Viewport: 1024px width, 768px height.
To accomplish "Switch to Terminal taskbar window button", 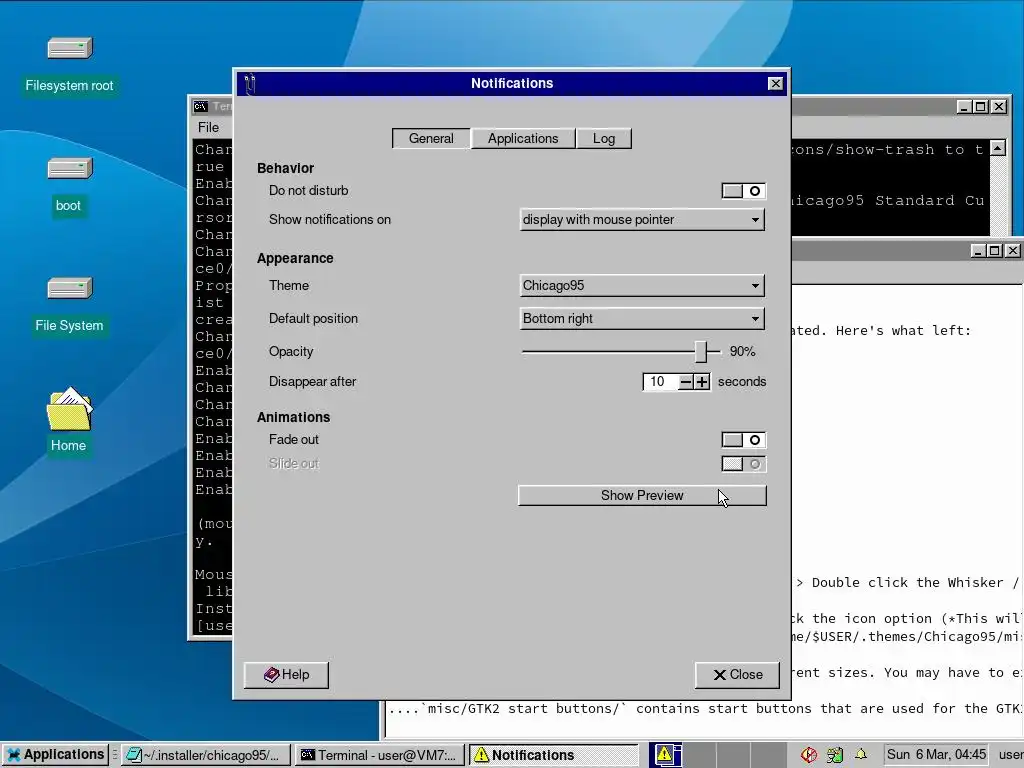I will pos(379,755).
